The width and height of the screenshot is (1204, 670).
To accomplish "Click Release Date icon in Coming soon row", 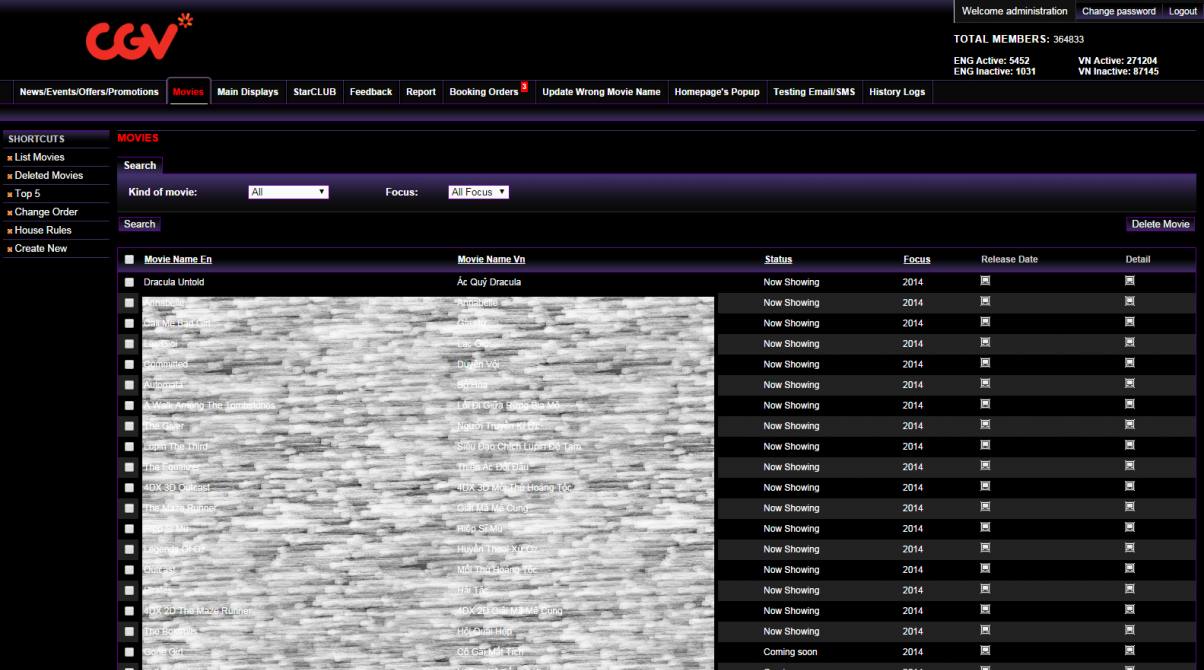I will pos(985,651).
